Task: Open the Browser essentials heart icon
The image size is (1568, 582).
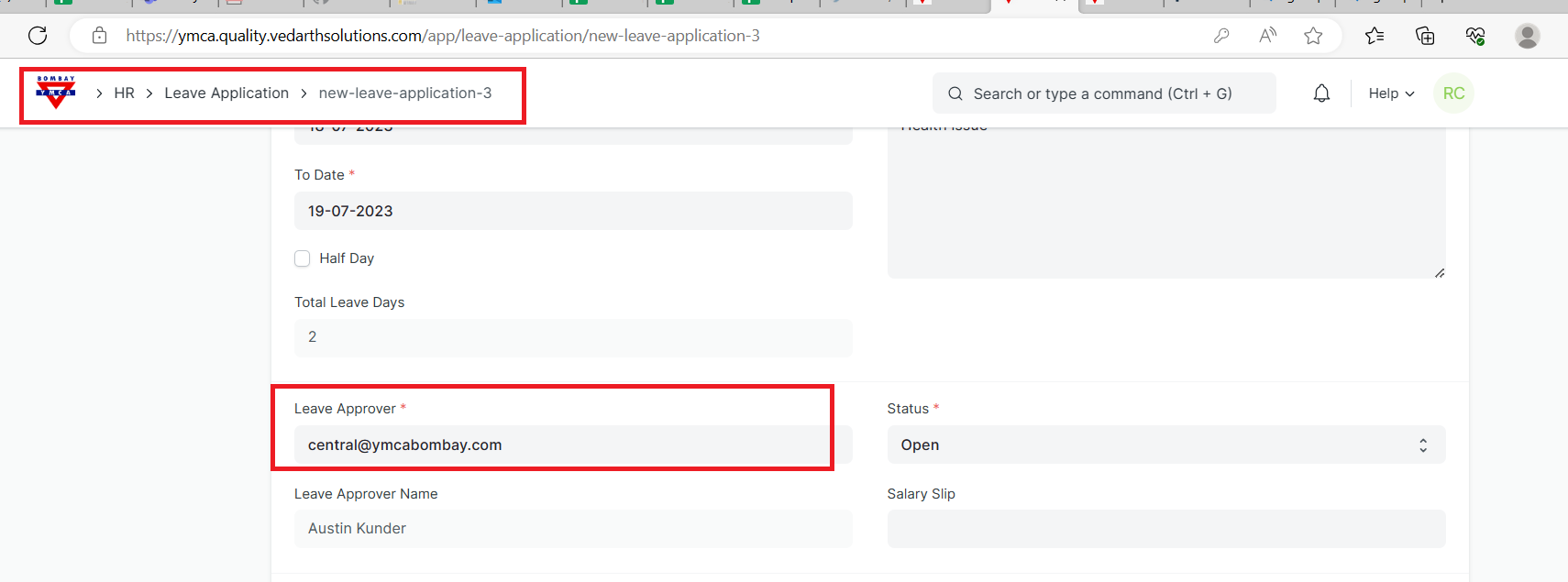Action: pos(1475,36)
